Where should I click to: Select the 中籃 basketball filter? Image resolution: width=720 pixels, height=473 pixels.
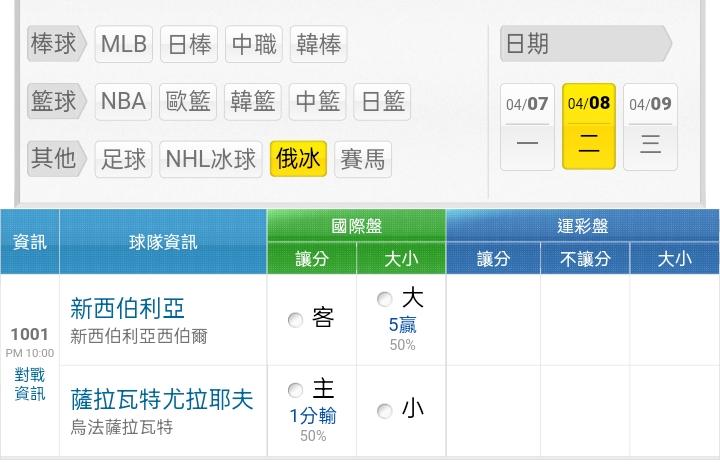[x=318, y=101]
